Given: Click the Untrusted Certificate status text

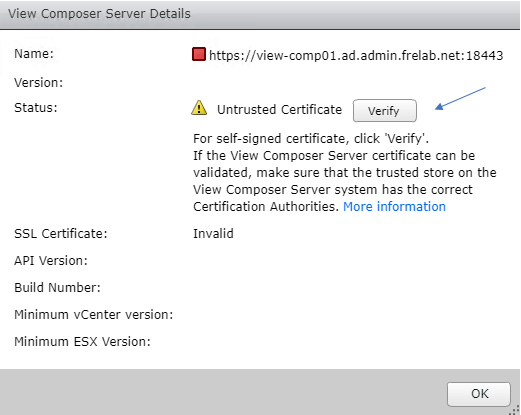Looking at the screenshot, I should point(279,110).
